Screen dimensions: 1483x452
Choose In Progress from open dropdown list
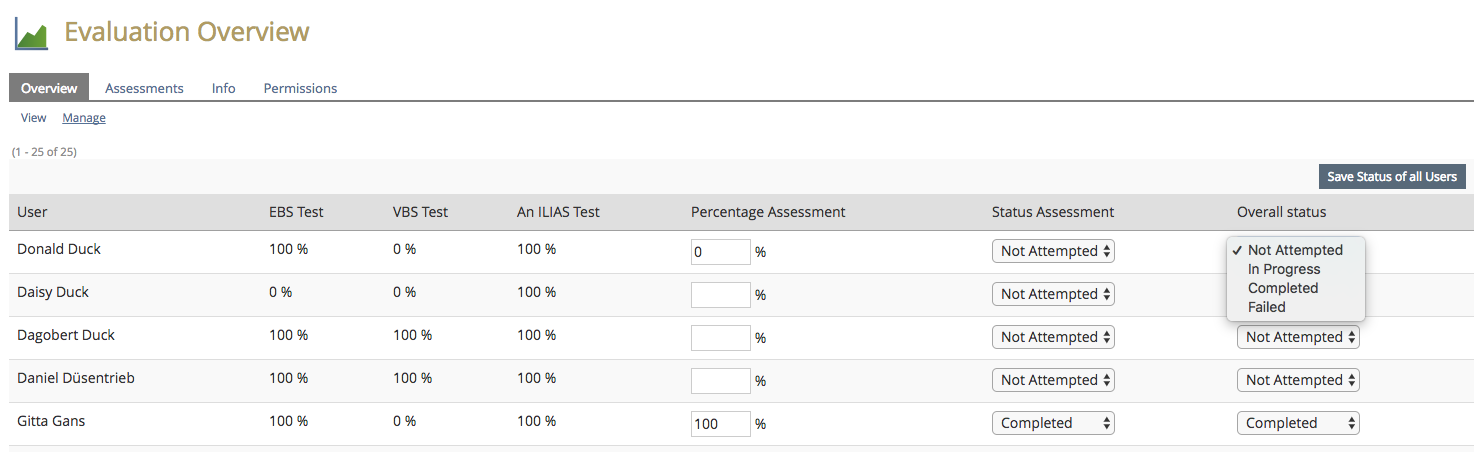click(1284, 269)
